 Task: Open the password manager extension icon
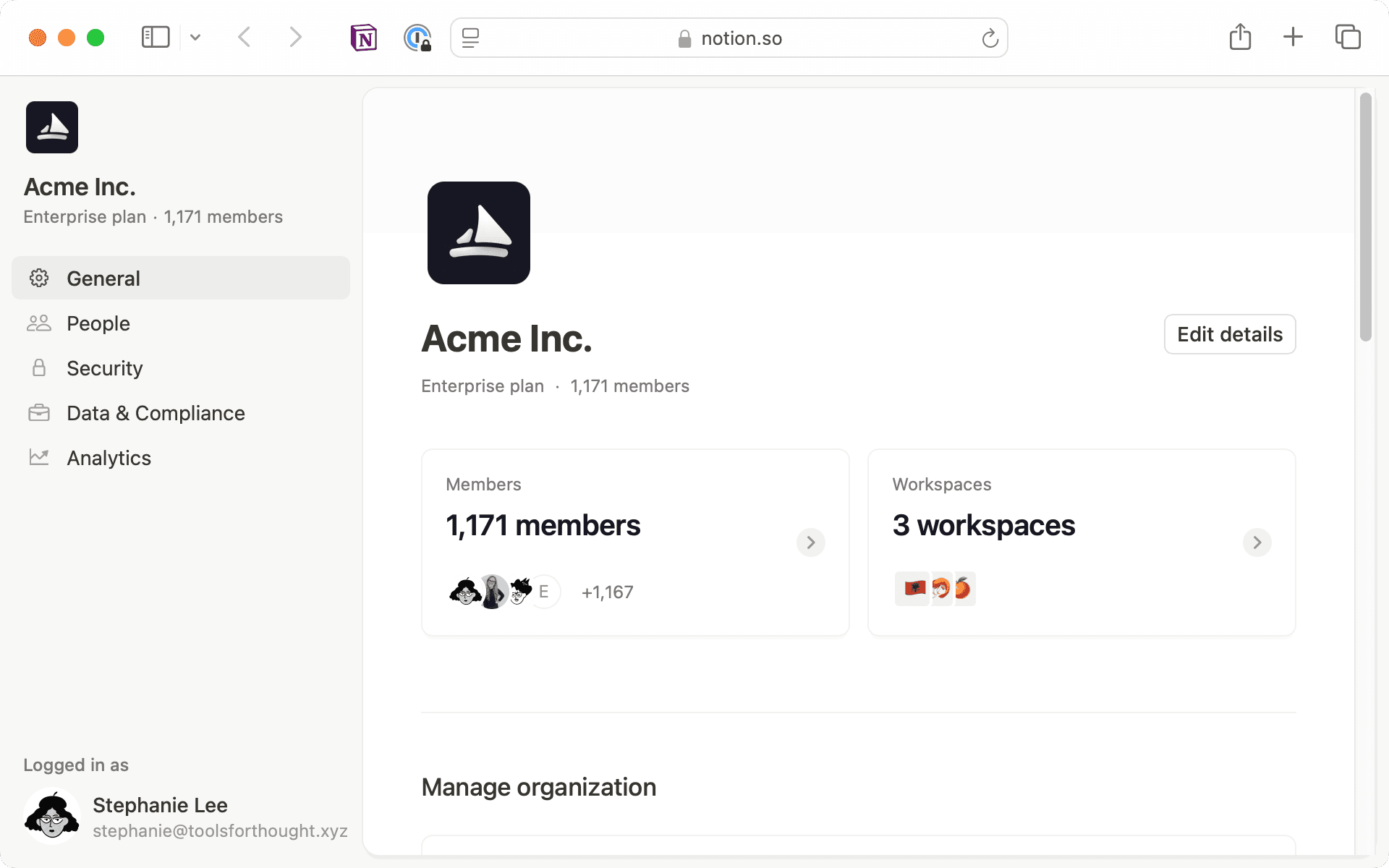(x=417, y=37)
